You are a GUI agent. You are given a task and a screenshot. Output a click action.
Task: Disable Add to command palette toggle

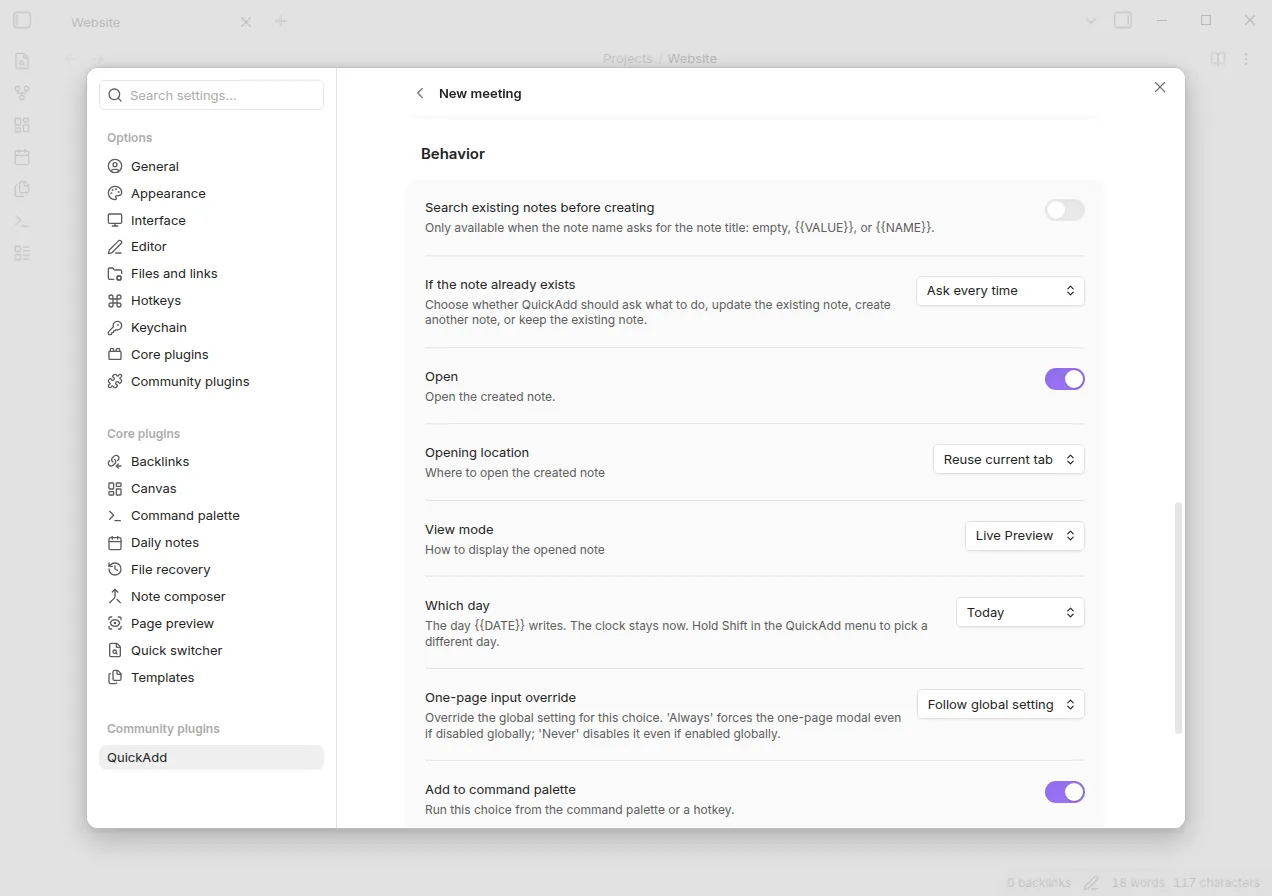pos(1065,792)
